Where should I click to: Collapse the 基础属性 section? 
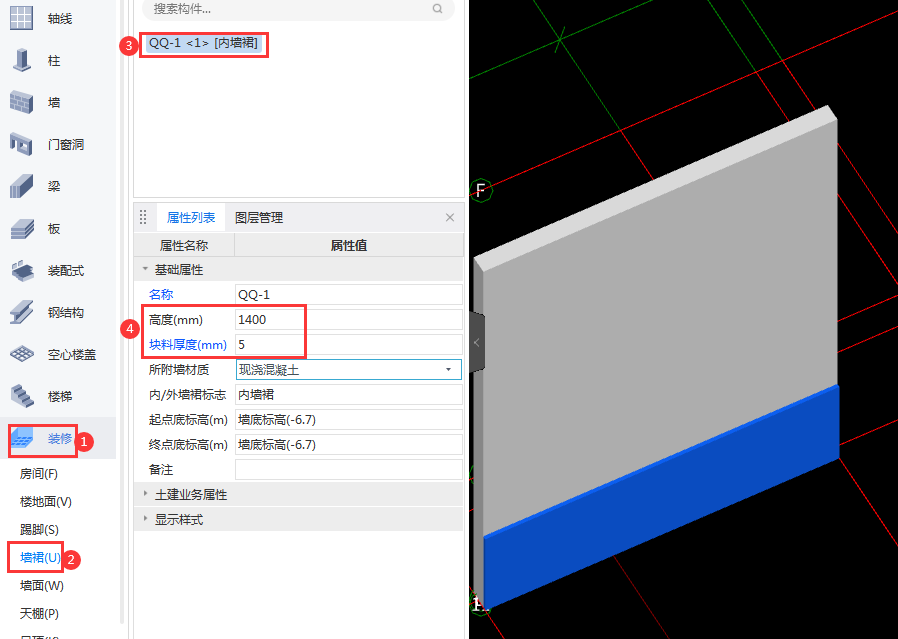(x=145, y=269)
